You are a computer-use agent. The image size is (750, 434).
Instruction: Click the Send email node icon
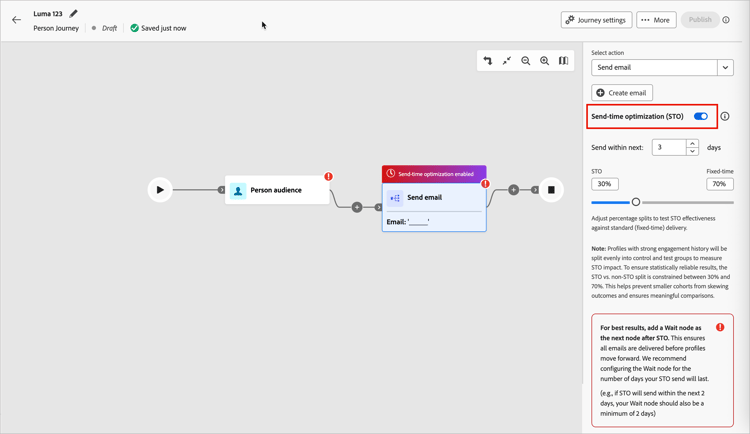[395, 198]
